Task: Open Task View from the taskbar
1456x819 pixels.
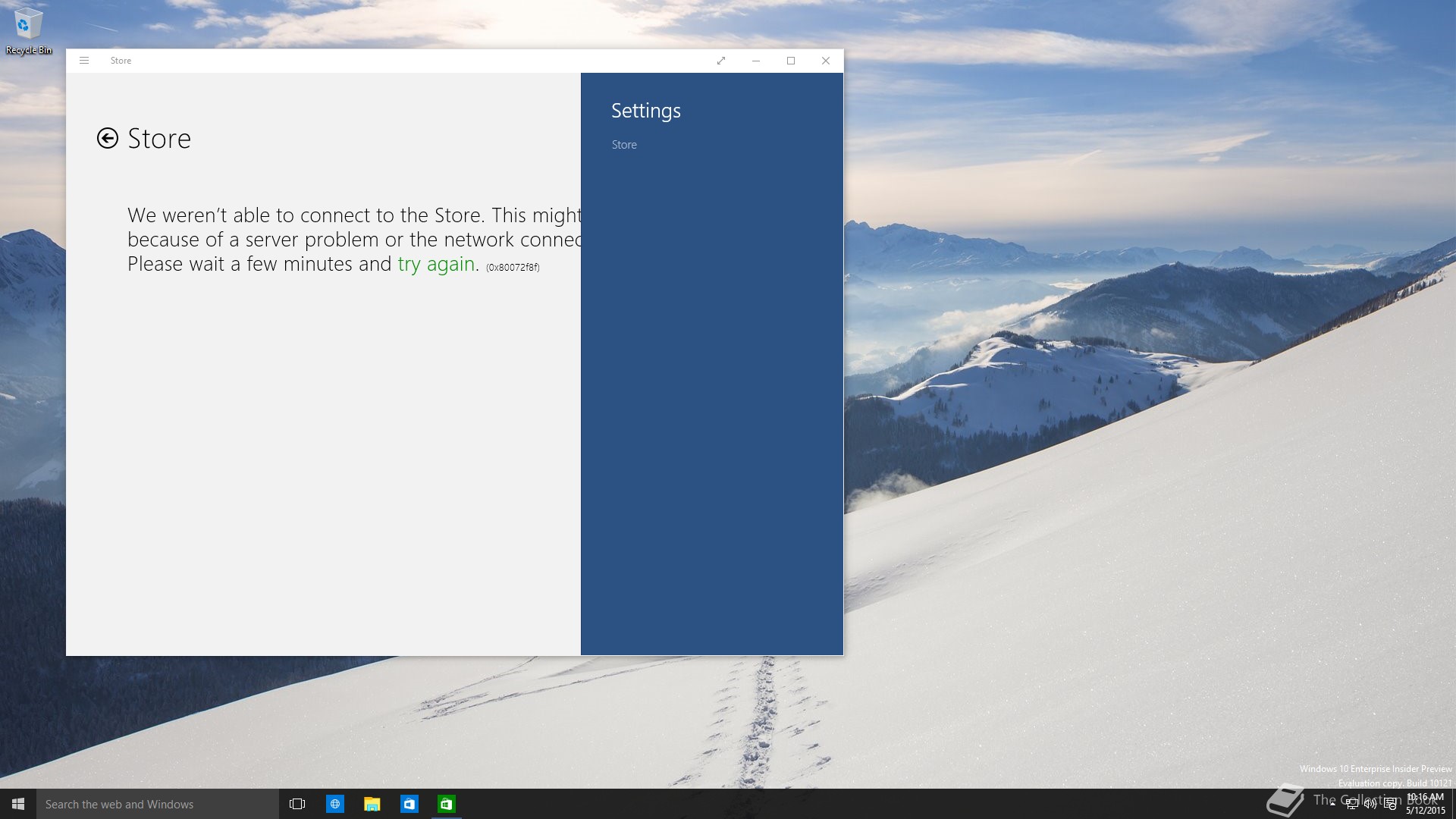Action: [297, 804]
